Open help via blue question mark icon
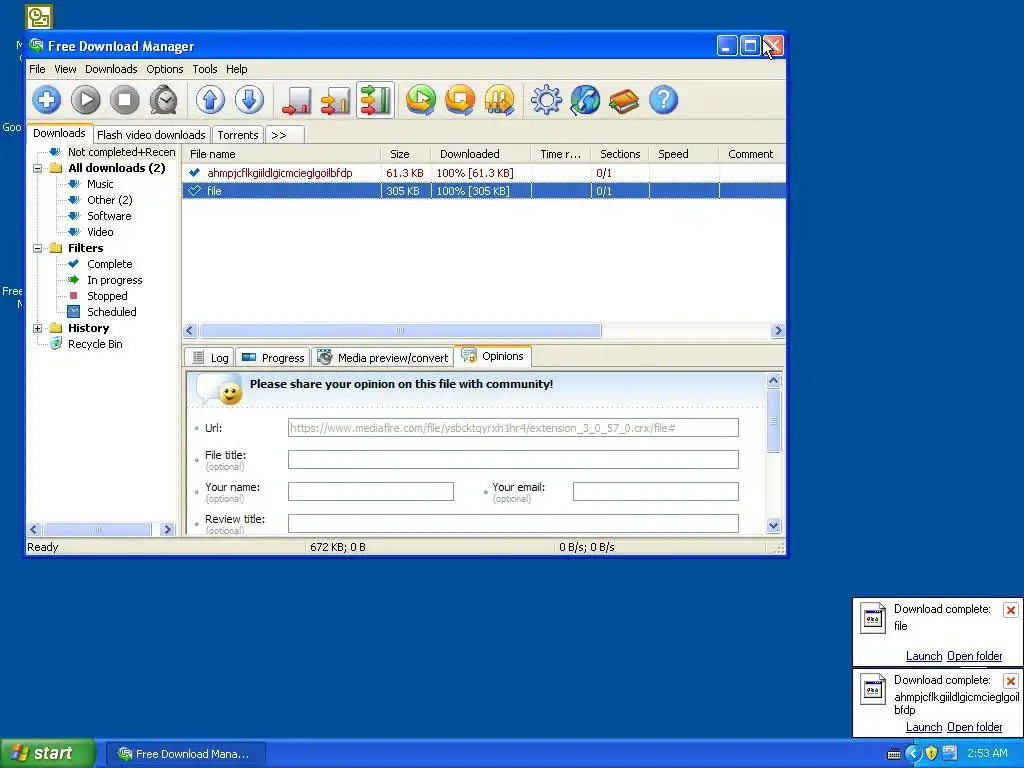1024x768 pixels. click(x=664, y=100)
